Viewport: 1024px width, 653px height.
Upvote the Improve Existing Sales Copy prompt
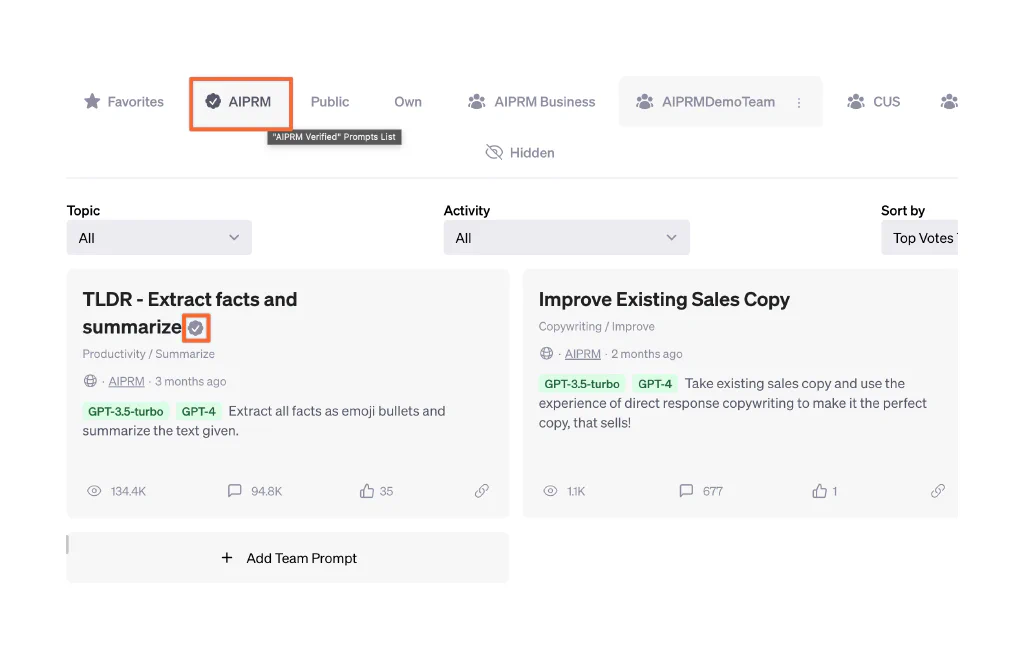click(820, 491)
